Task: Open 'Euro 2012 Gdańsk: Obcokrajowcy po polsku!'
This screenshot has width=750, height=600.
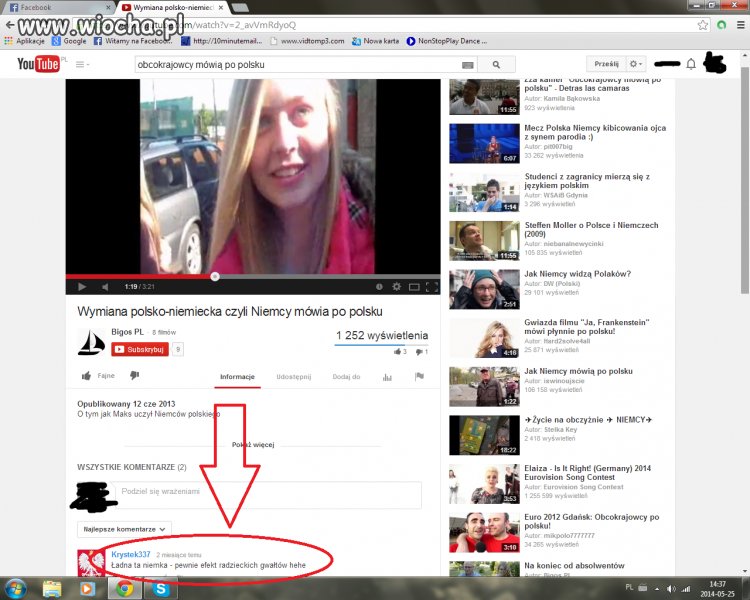Action: [592, 522]
